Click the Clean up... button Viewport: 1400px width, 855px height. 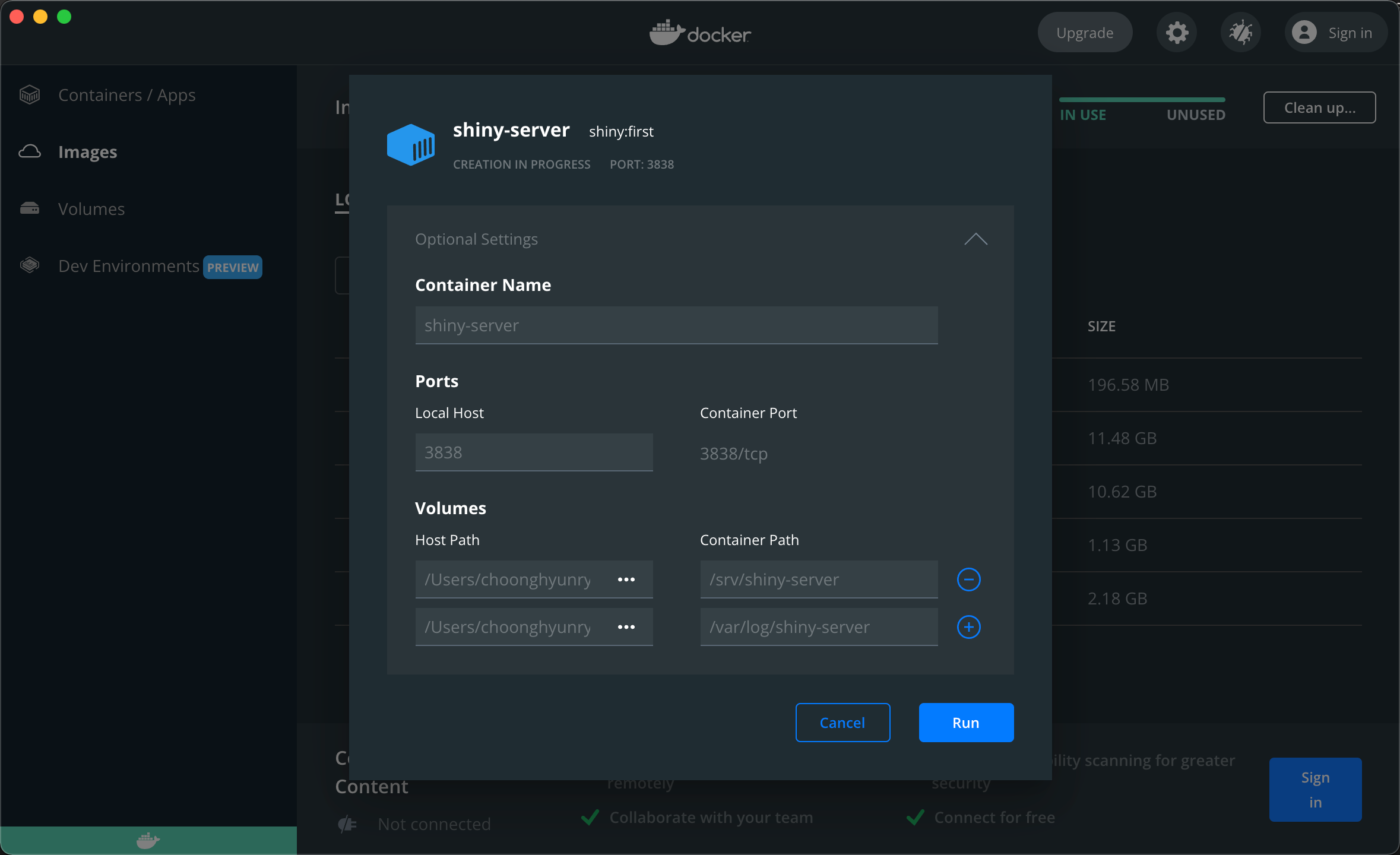(x=1319, y=107)
